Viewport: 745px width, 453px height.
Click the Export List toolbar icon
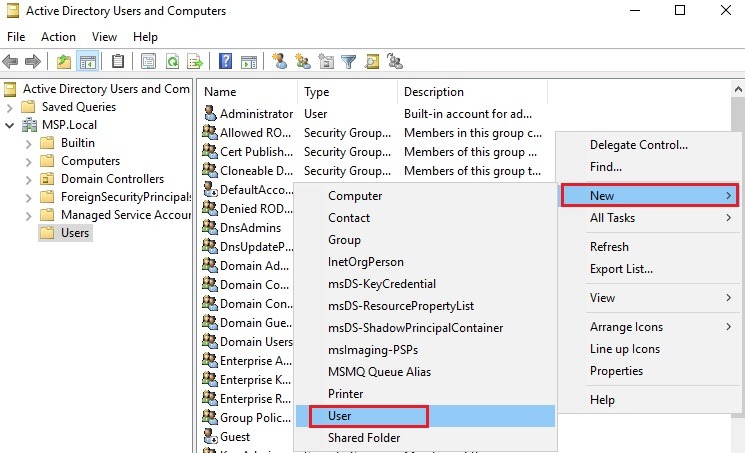196,61
